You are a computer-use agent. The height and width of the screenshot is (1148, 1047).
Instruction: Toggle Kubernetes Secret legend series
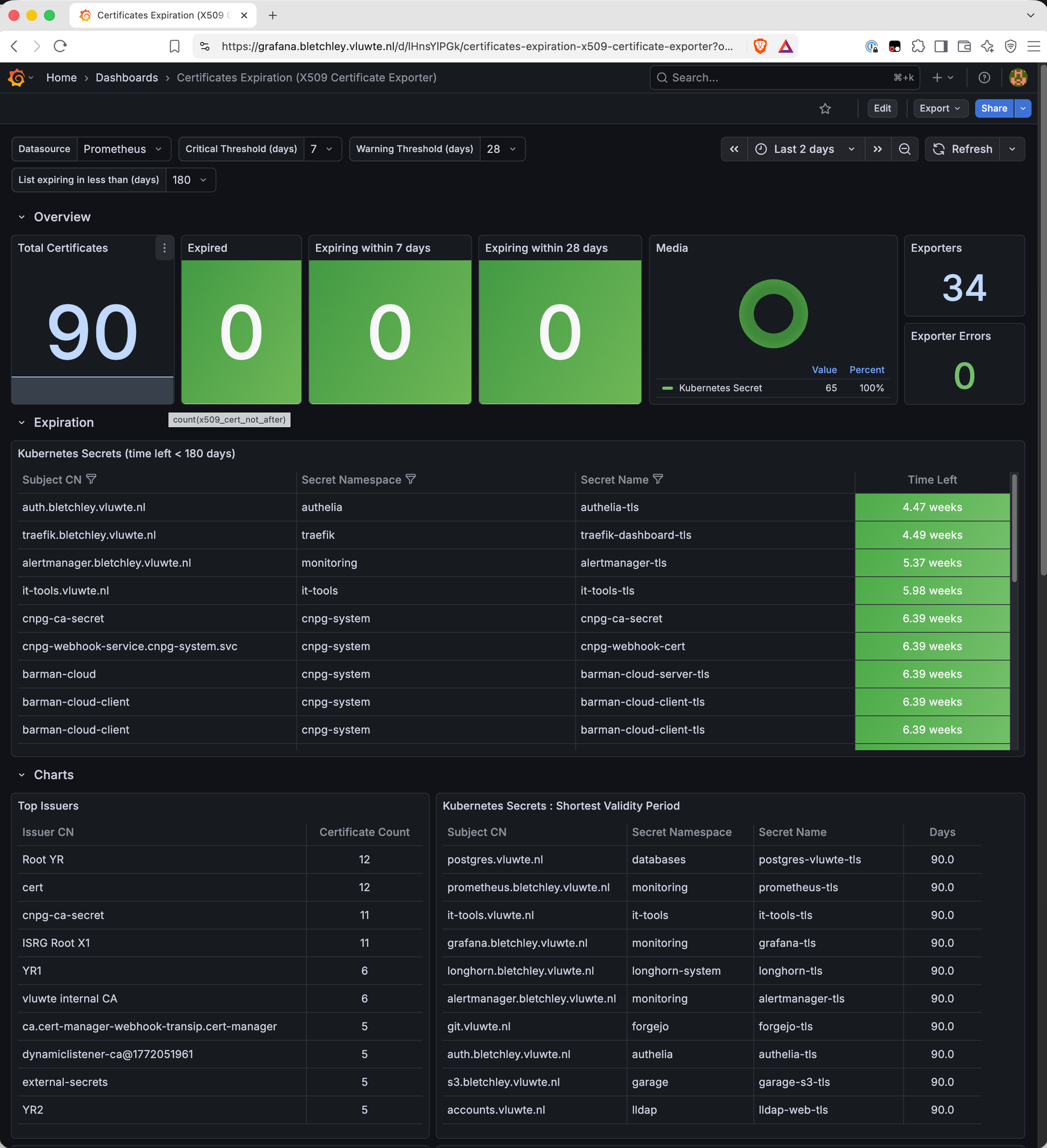coord(720,388)
